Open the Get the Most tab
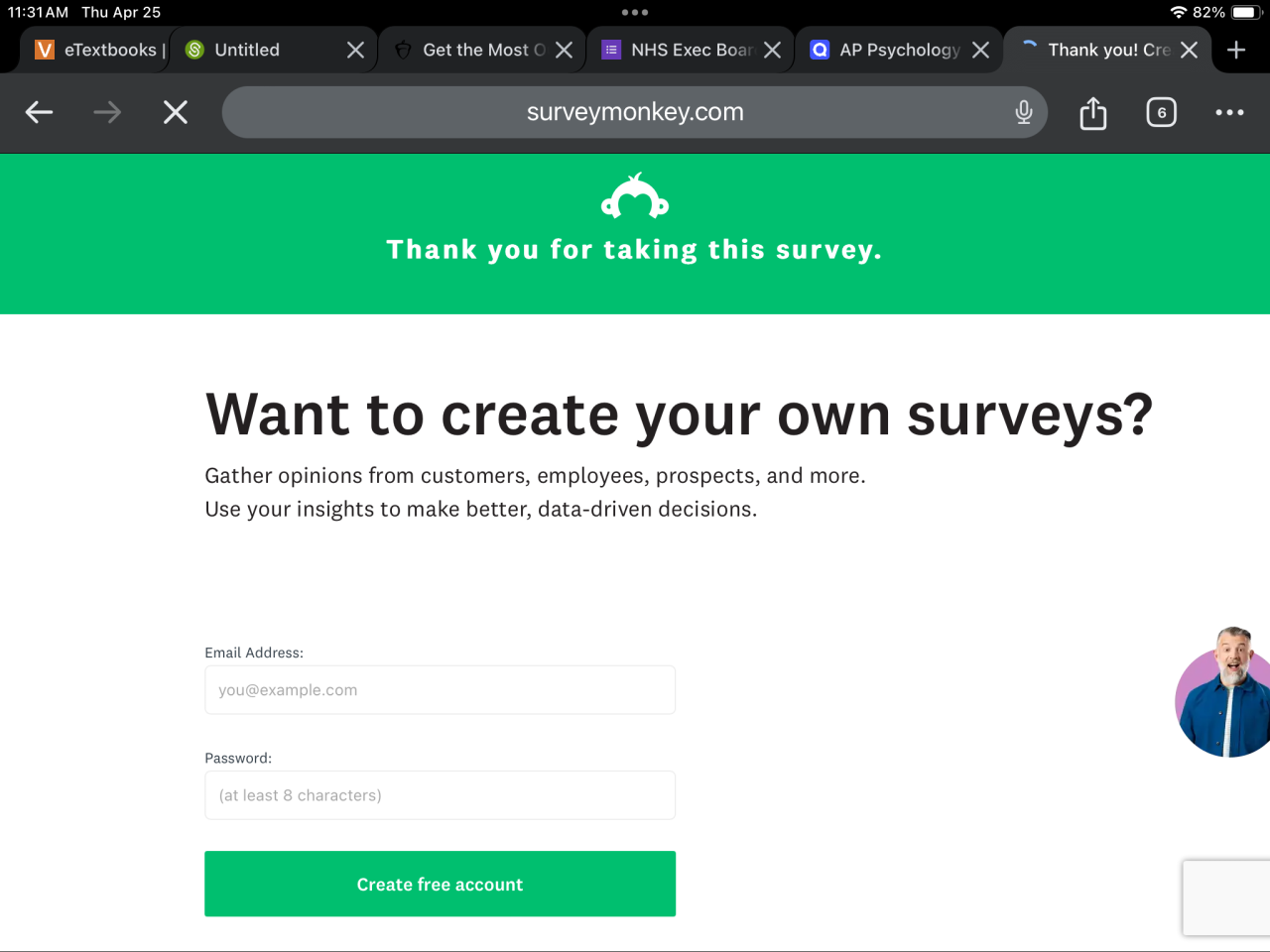 (x=471, y=50)
